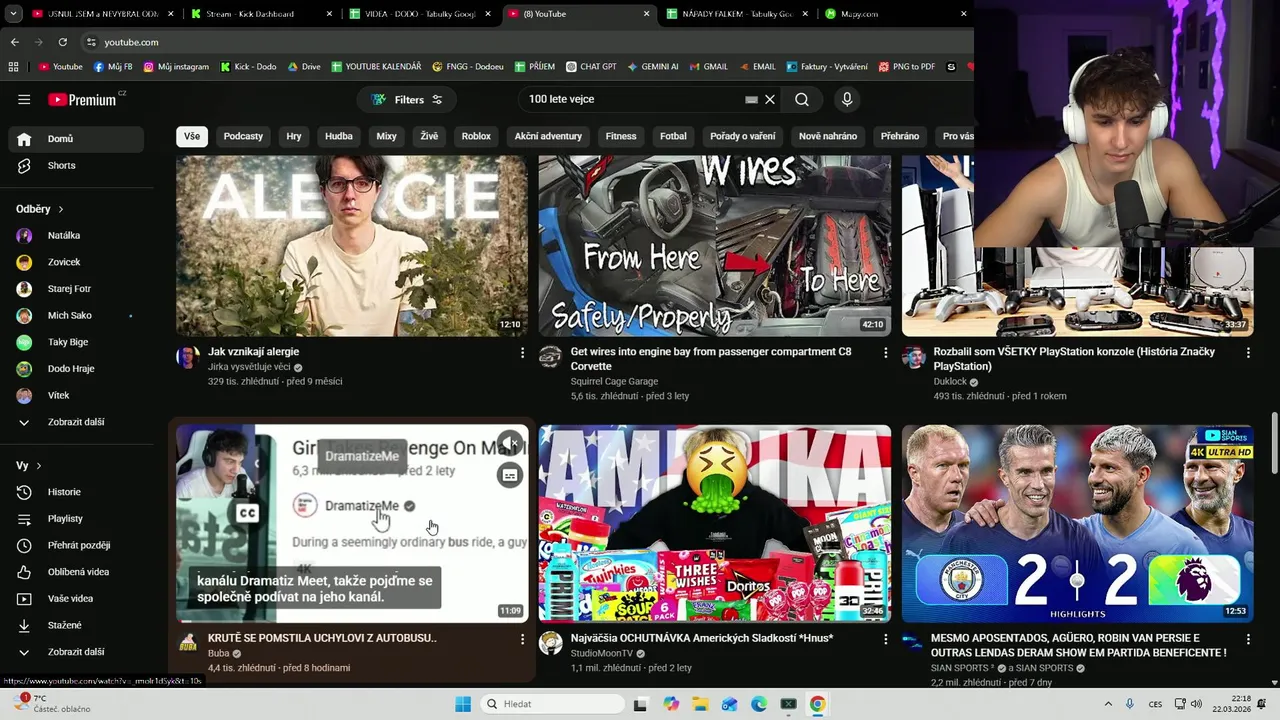This screenshot has width=1280, height=720.
Task: Expand the Vy section
Action: 29,466
